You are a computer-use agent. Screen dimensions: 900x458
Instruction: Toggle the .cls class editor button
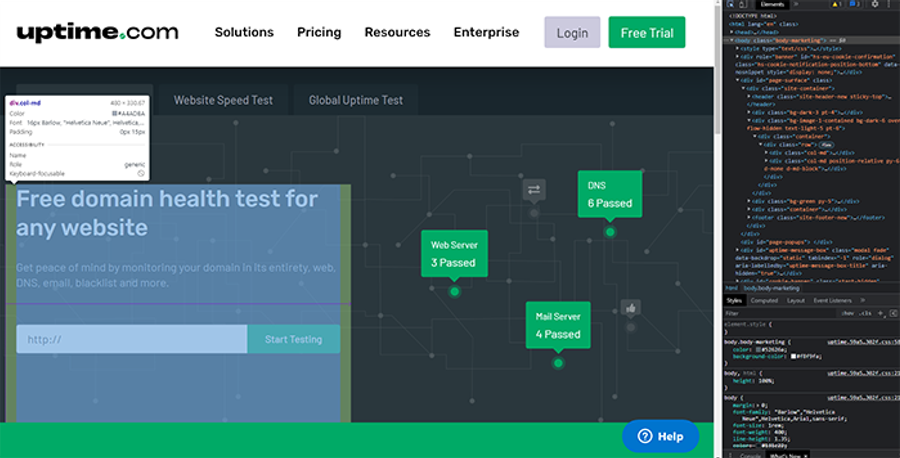point(864,313)
